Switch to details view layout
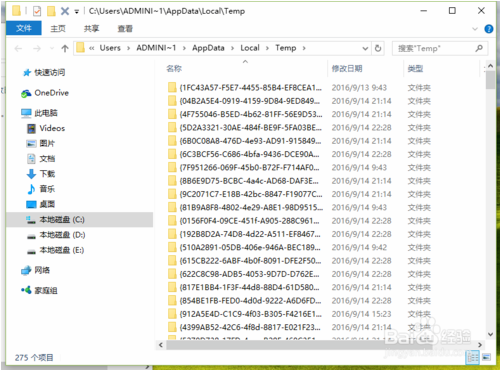The image size is (500, 370). point(473,358)
